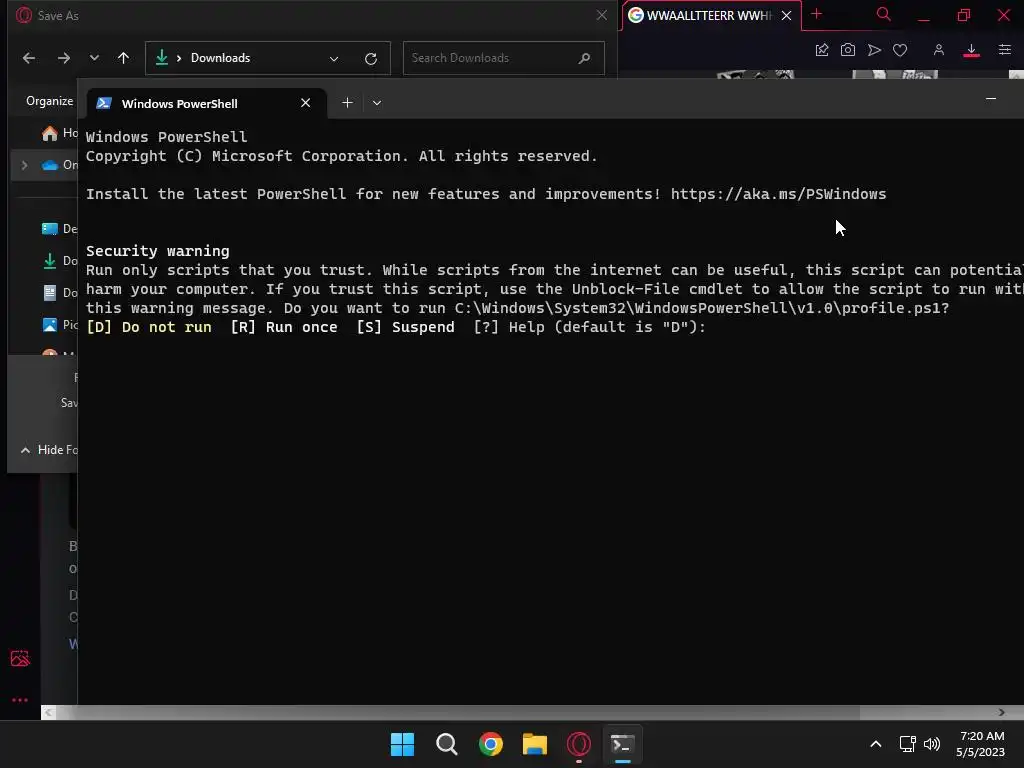Refresh the Downloads folder view
This screenshot has width=1024, height=768.
click(x=371, y=59)
